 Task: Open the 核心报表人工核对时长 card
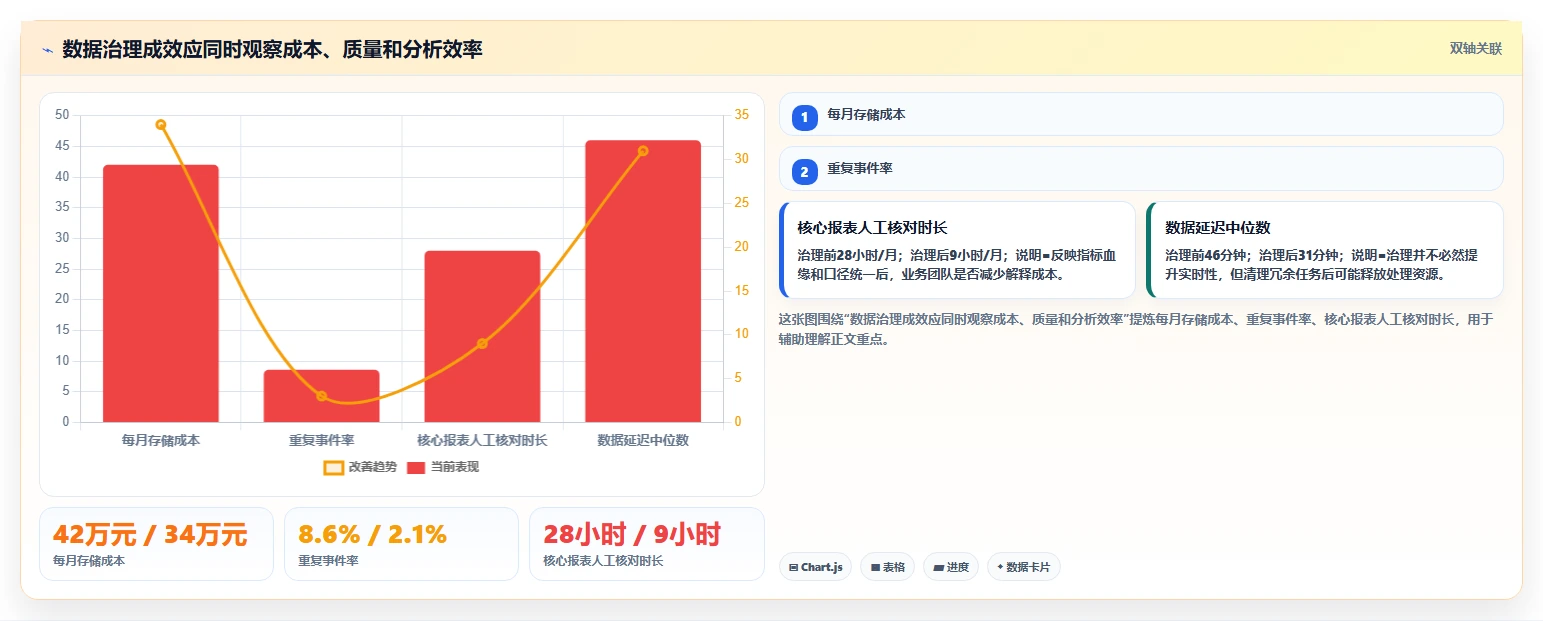coord(957,250)
